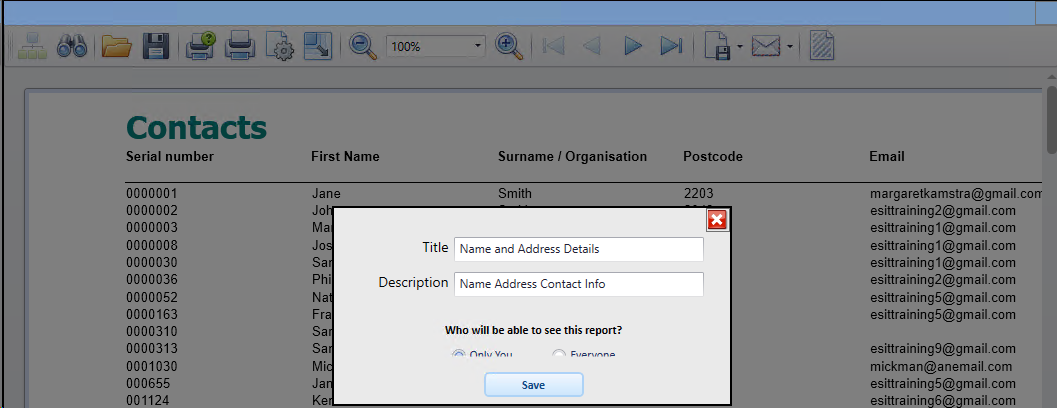The height and width of the screenshot is (408, 1057).
Task: Click serial number 001124
Action: click(148, 401)
